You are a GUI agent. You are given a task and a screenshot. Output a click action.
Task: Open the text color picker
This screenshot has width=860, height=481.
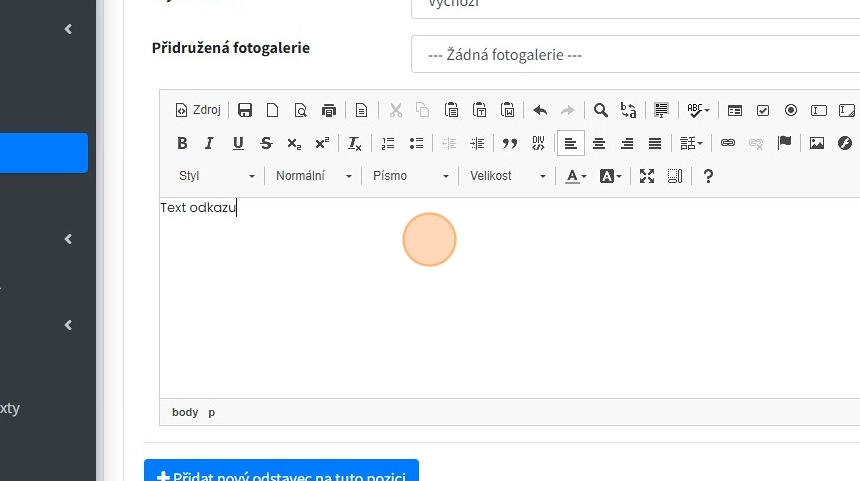[577, 176]
